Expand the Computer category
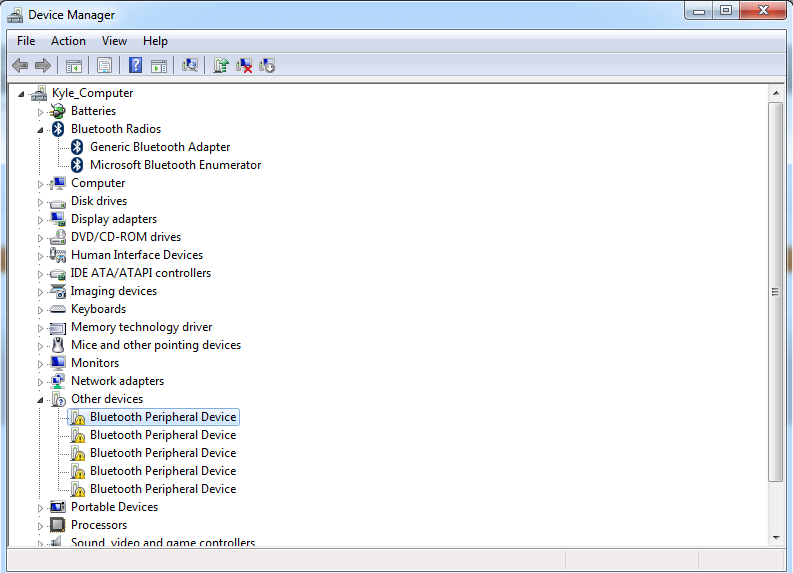793x573 pixels. pyautogui.click(x=40, y=184)
